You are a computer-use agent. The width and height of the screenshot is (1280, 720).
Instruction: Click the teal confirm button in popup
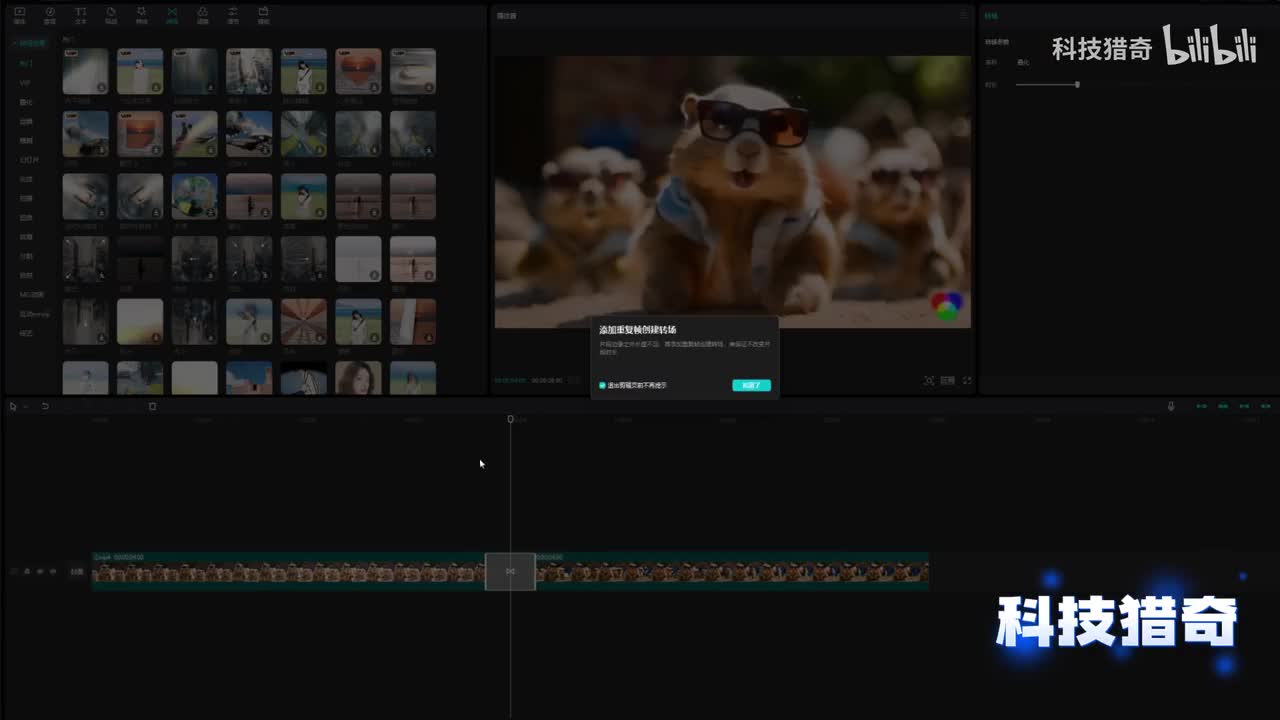click(751, 385)
